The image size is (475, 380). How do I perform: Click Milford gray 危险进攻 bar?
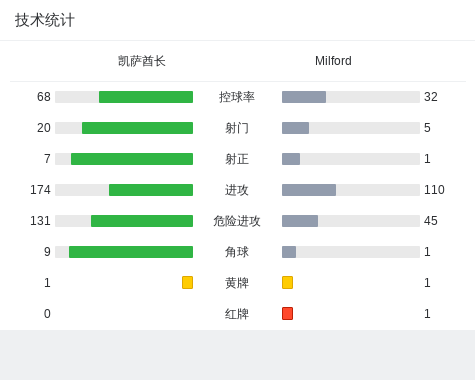(x=300, y=221)
